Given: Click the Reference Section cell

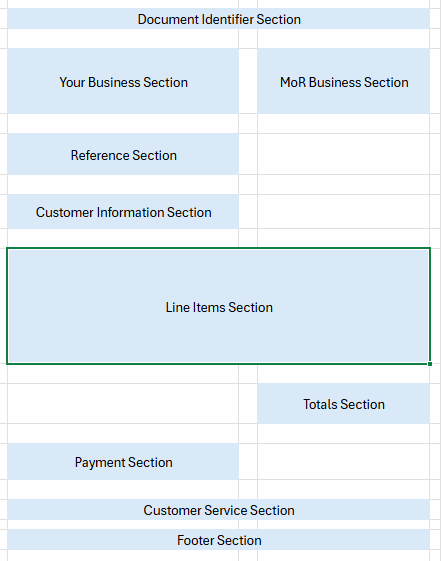Looking at the screenshot, I should (x=123, y=154).
